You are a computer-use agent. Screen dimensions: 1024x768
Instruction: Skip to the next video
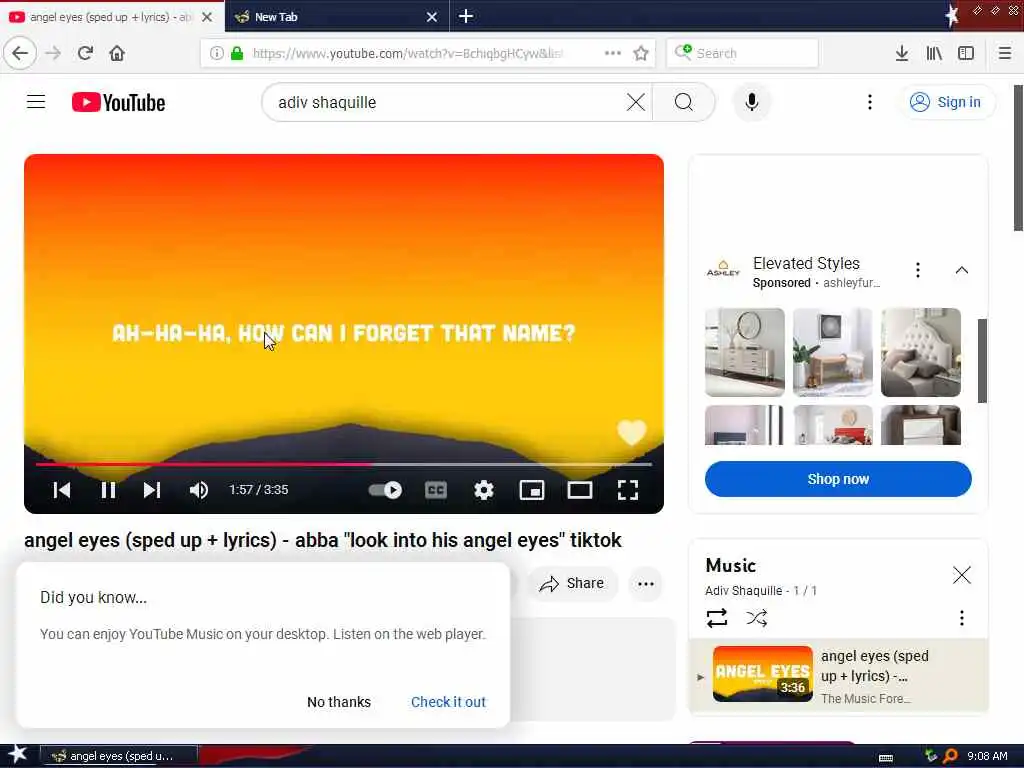[152, 490]
